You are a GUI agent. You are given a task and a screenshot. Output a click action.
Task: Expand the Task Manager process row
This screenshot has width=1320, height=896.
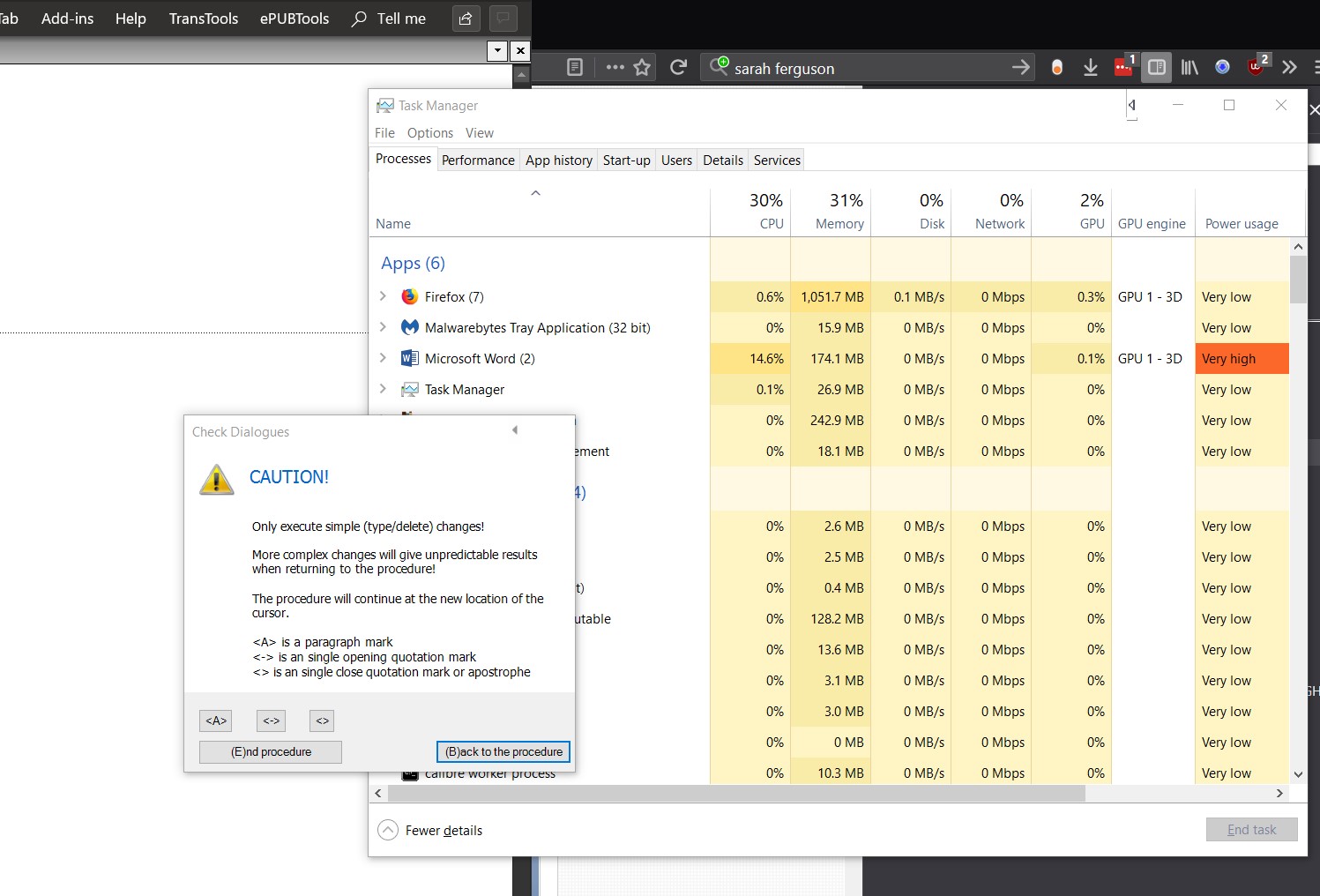tap(383, 390)
